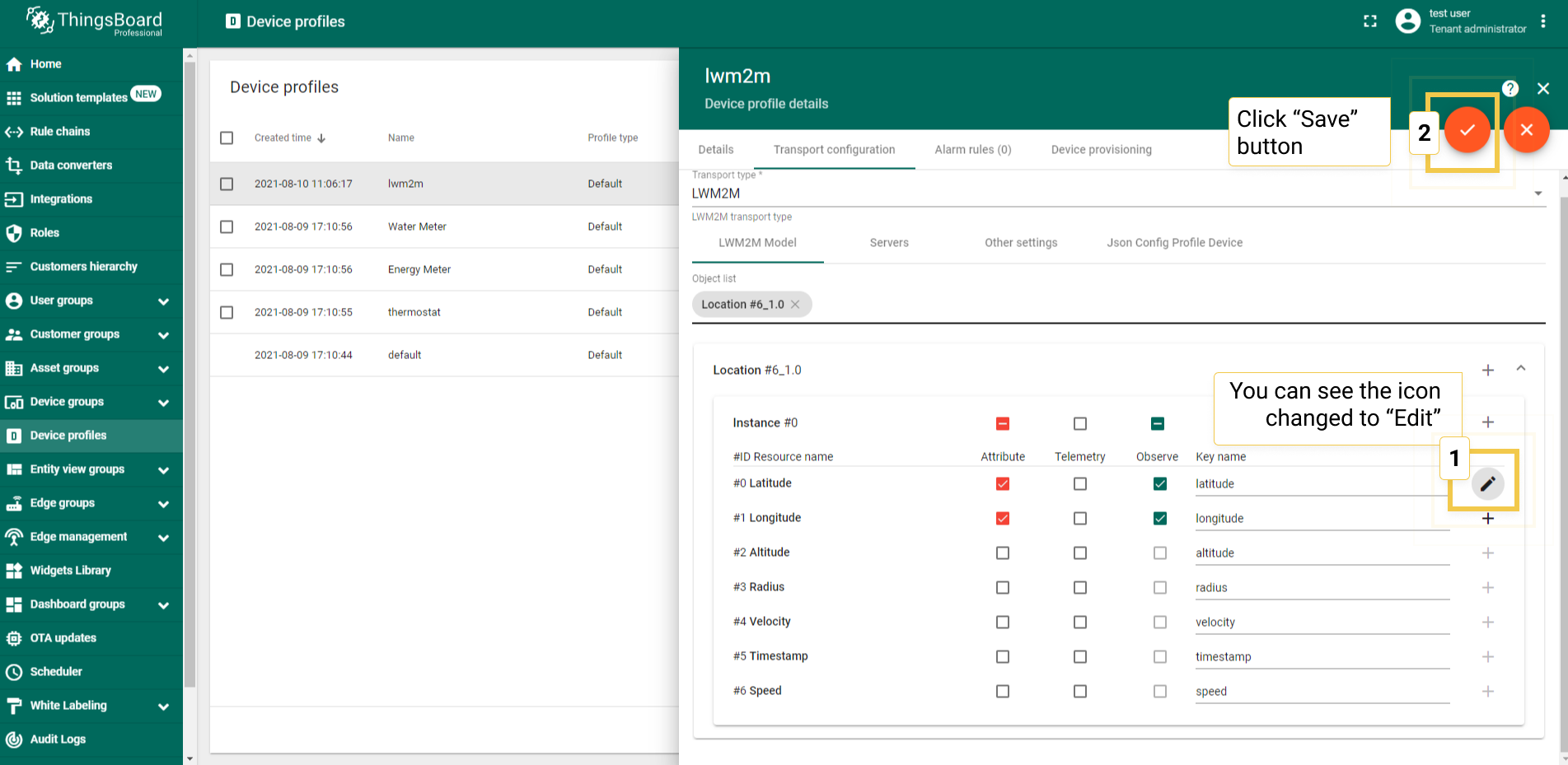The height and width of the screenshot is (765, 1568).
Task: Go to Rule chains in sidebar
Action: click(x=60, y=132)
